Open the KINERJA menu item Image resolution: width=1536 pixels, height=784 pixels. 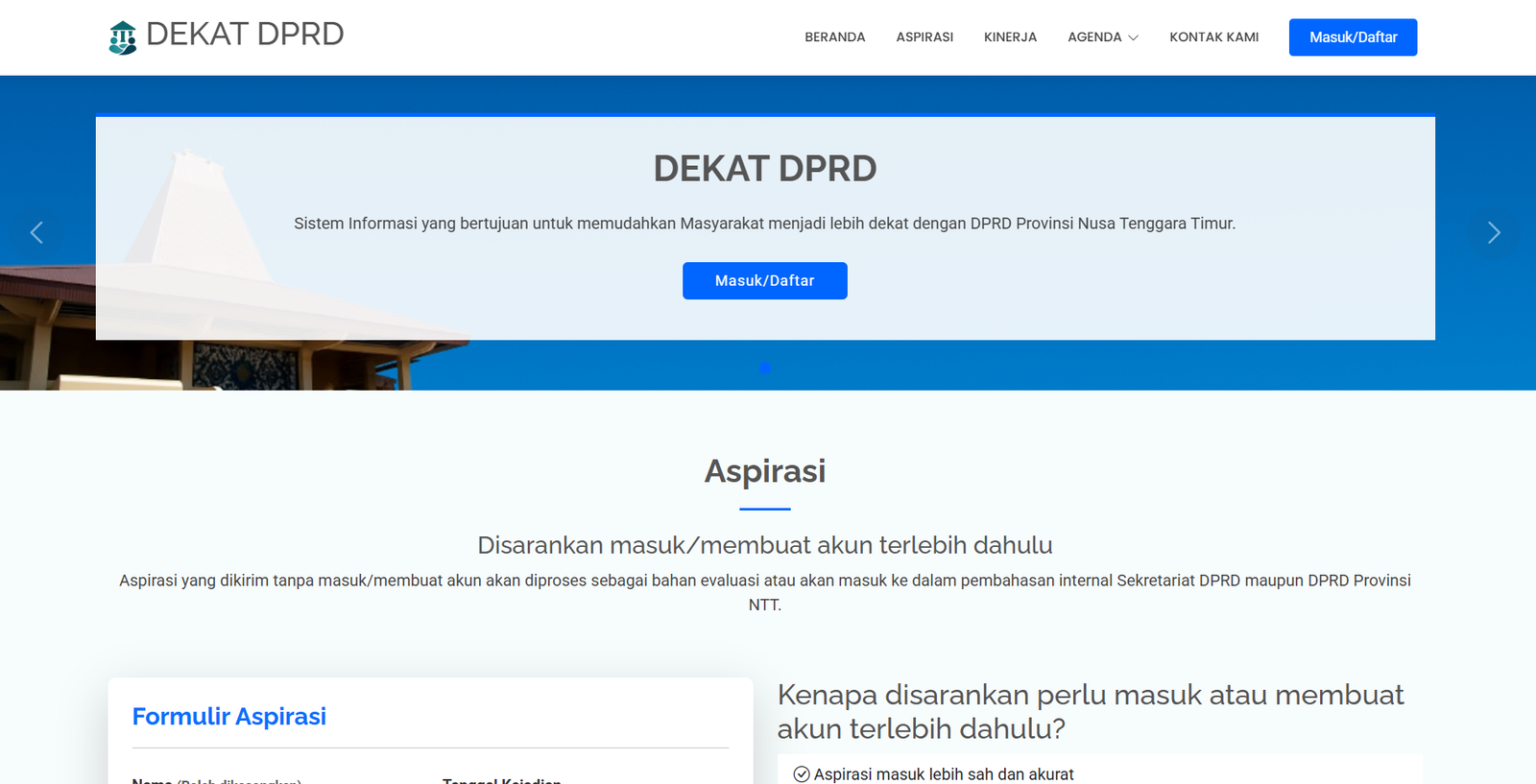(1010, 37)
